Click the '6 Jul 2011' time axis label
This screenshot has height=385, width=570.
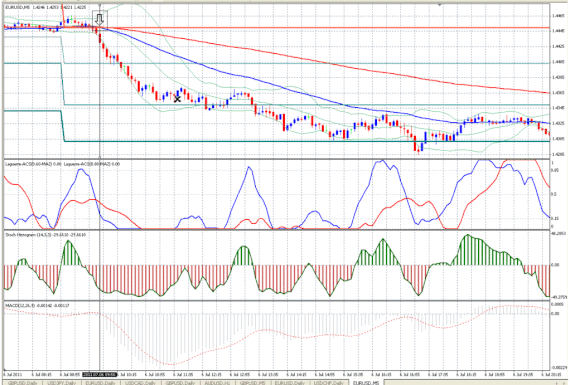click(x=13, y=374)
